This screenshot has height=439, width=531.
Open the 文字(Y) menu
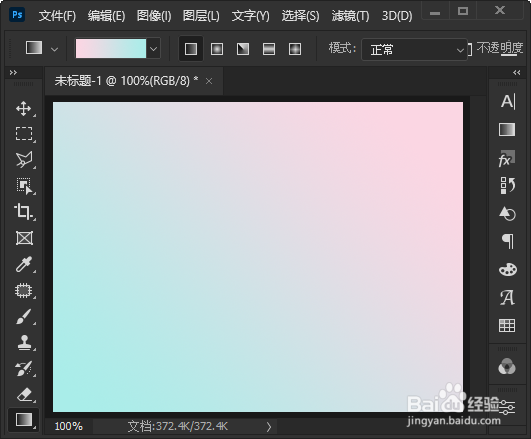[251, 16]
